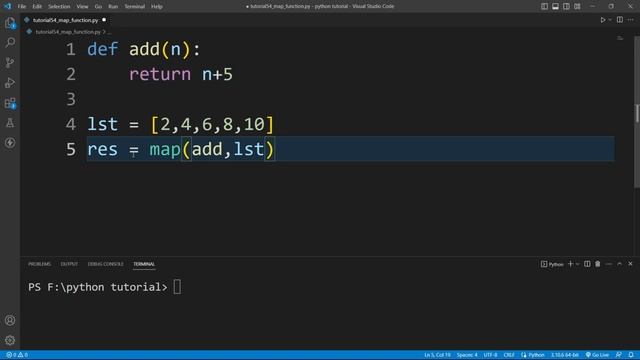
Task: Switch to the Terminal panel tab
Action: (x=144, y=264)
